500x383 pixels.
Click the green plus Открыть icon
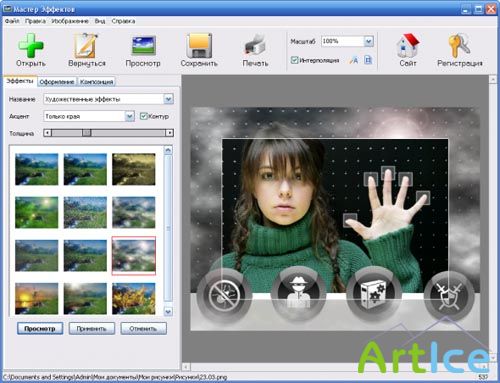31,45
